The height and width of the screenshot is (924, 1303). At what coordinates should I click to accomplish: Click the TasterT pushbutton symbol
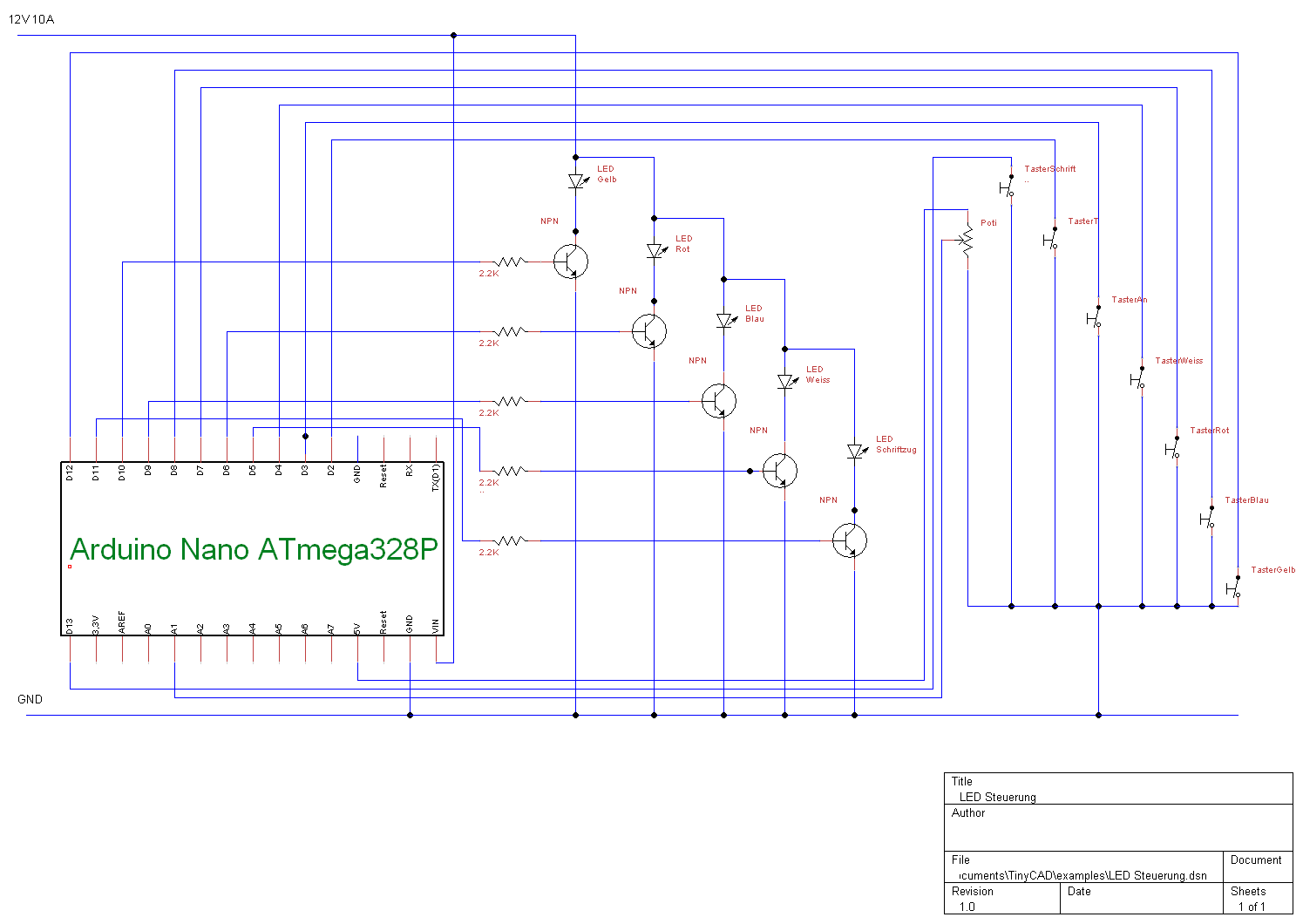coord(1050,239)
